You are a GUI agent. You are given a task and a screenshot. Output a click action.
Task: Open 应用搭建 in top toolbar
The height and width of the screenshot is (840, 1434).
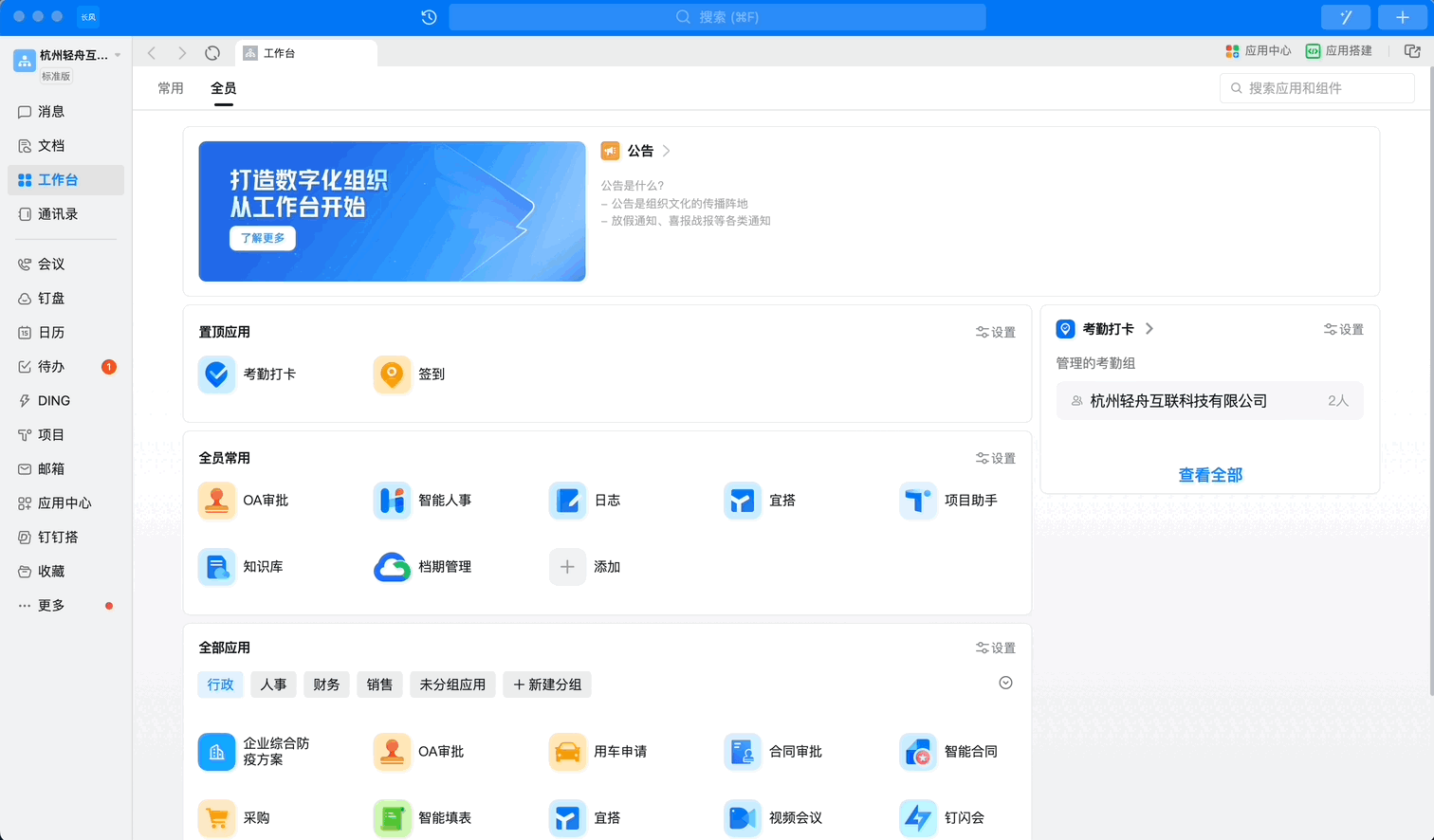click(x=1339, y=51)
